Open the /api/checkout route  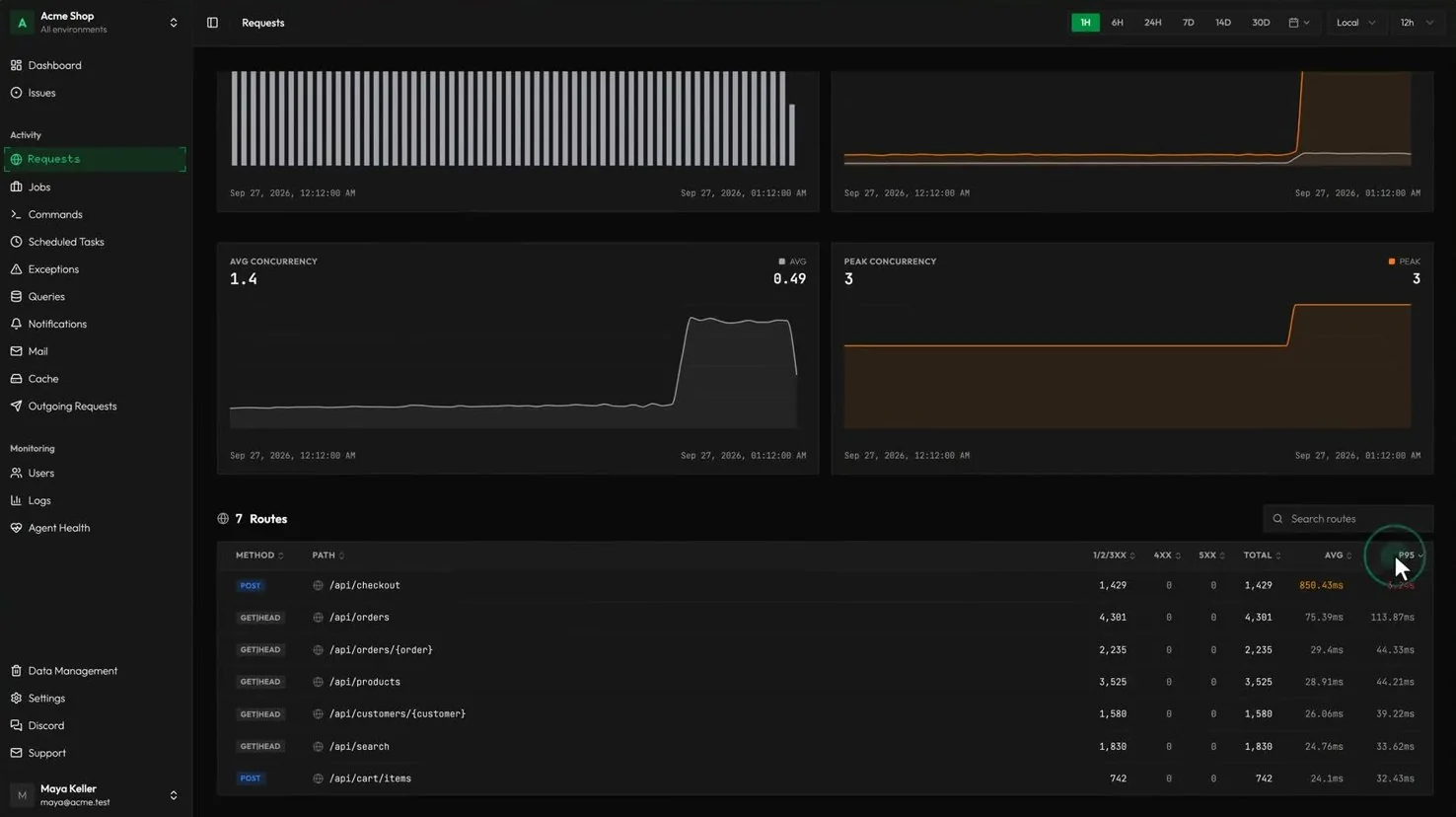(364, 586)
